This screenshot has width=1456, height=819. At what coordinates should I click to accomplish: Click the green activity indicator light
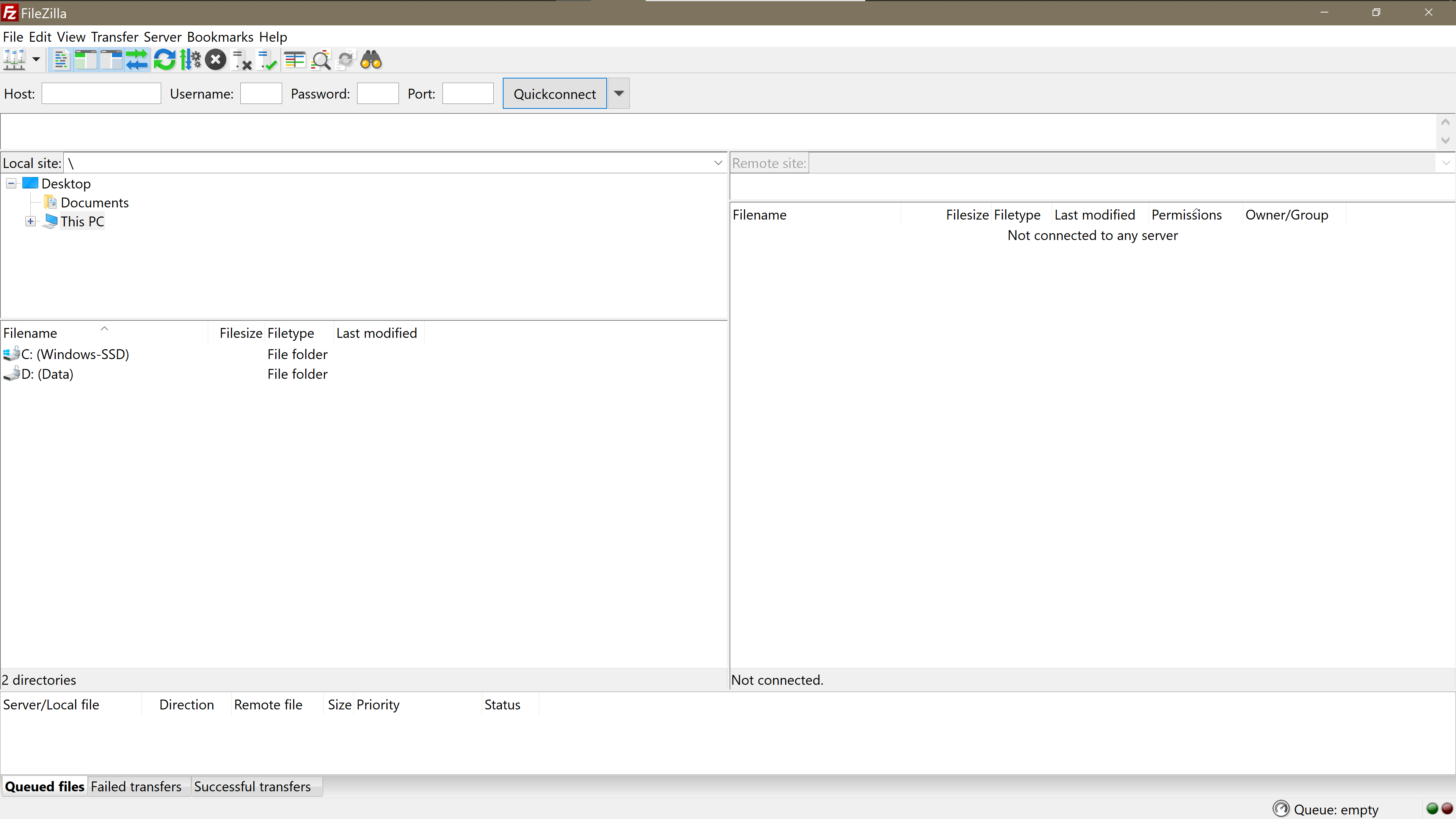(1432, 808)
